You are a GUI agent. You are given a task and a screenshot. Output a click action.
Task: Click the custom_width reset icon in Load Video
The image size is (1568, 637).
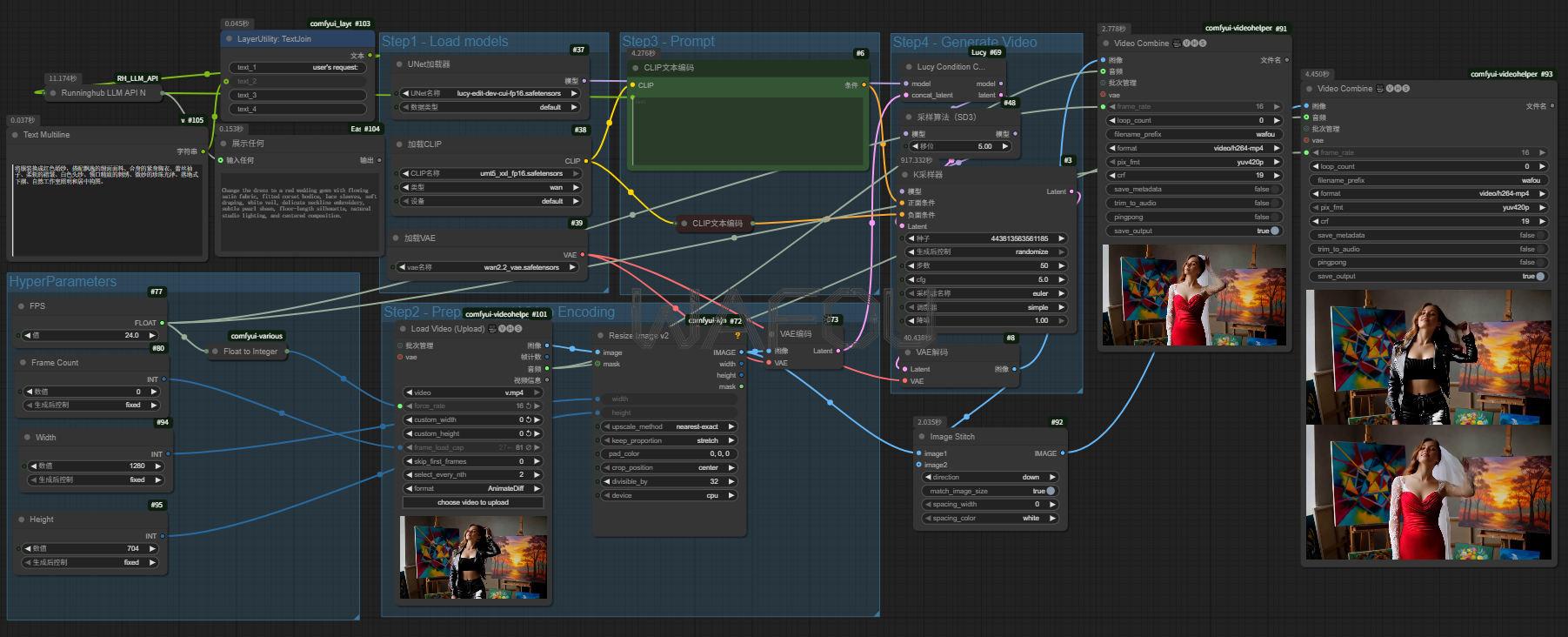click(528, 419)
